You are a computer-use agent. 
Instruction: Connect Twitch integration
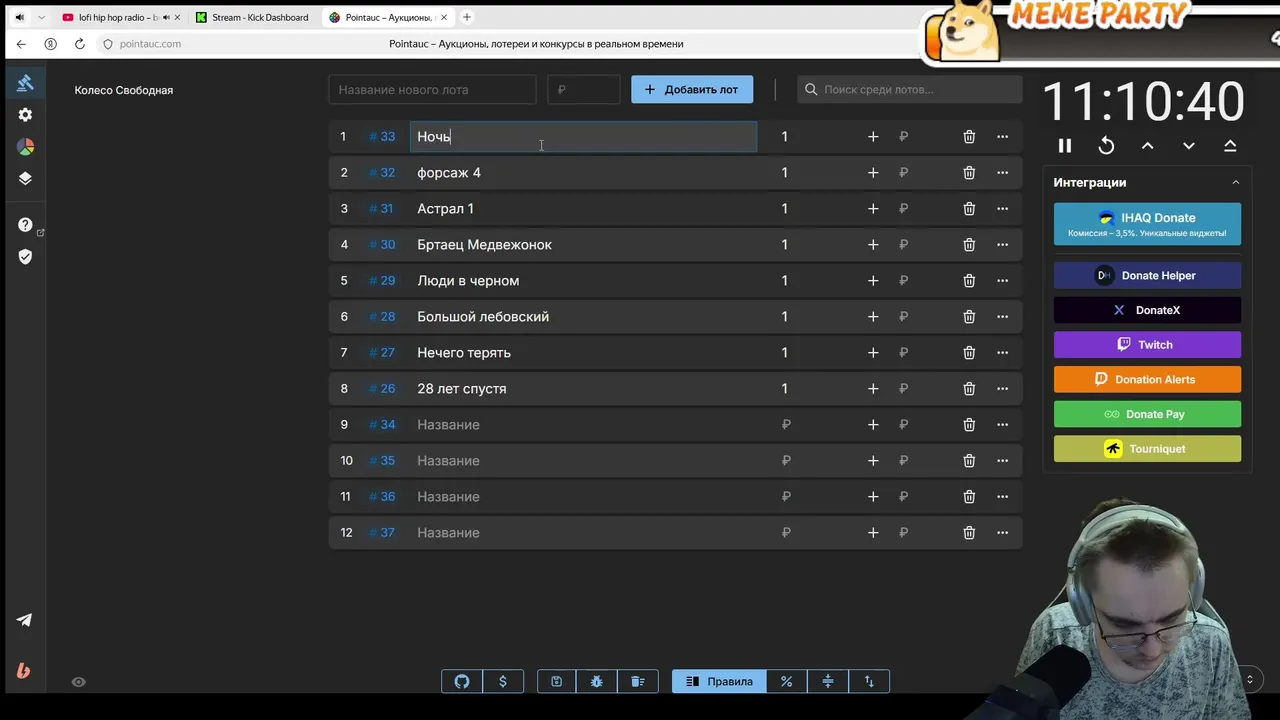tap(1147, 345)
